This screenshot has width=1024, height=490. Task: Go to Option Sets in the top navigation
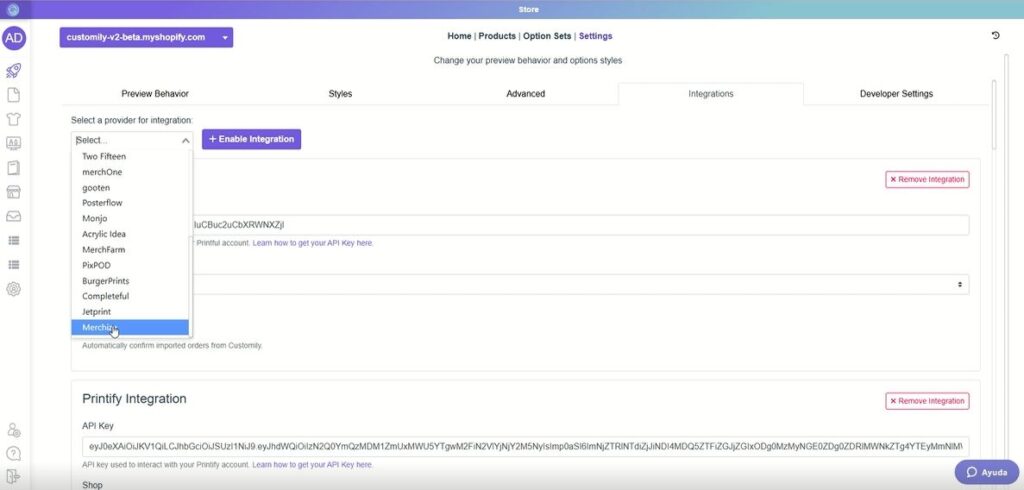[548, 36]
